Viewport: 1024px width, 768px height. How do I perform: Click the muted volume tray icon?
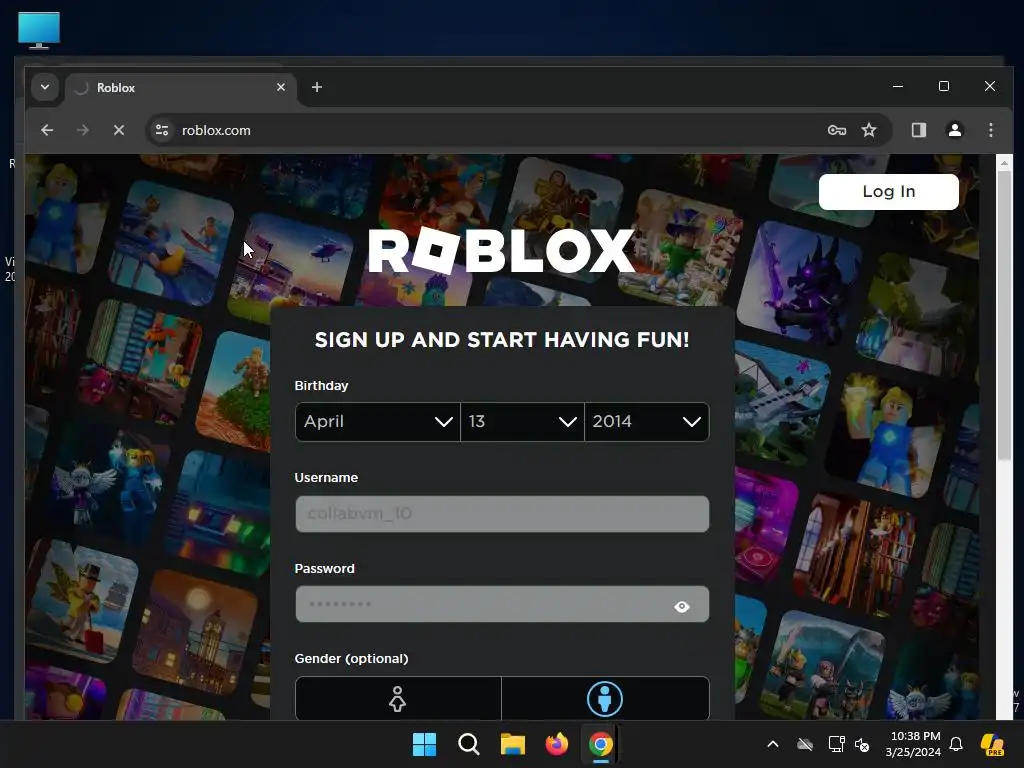pos(862,744)
